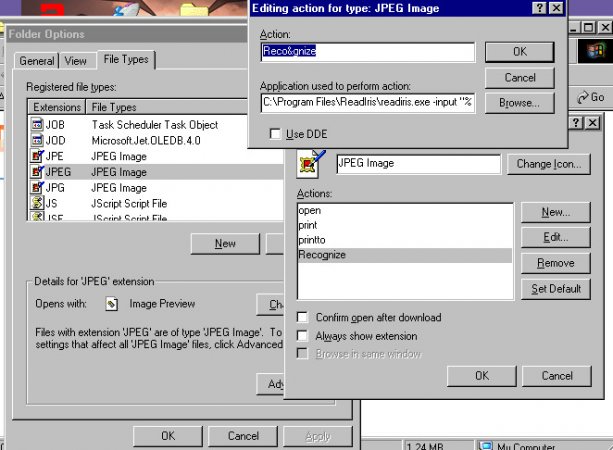
Task: Click the large JPEG Image type icon
Action: [x=310, y=164]
